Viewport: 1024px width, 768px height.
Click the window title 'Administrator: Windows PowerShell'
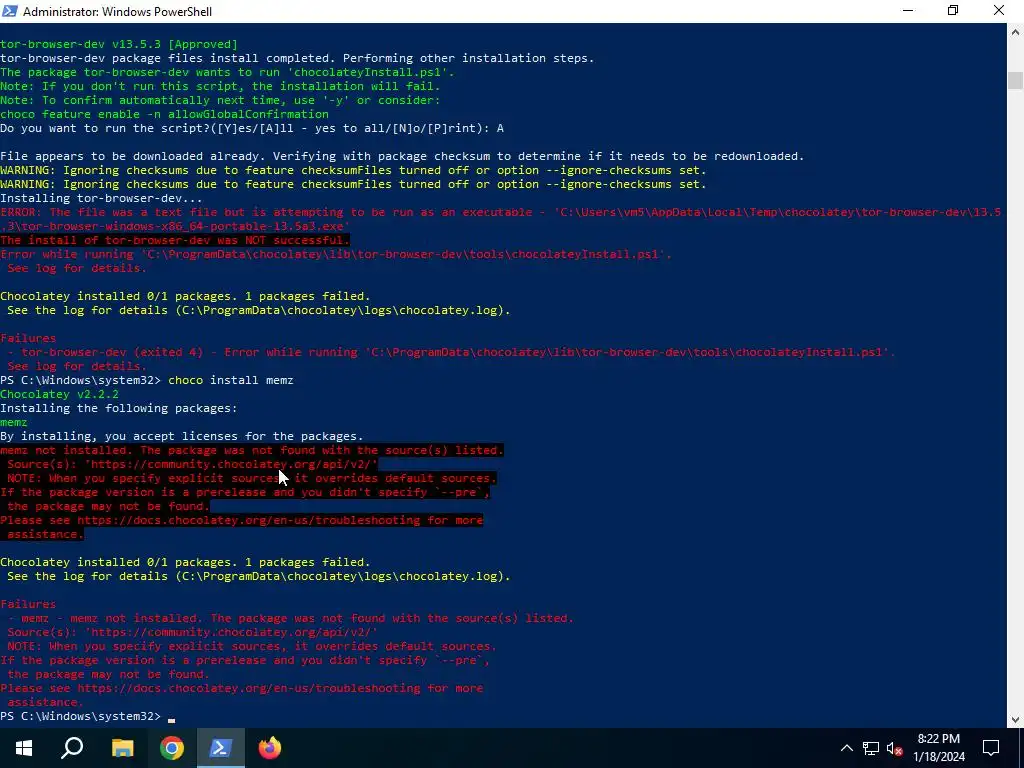click(x=117, y=12)
